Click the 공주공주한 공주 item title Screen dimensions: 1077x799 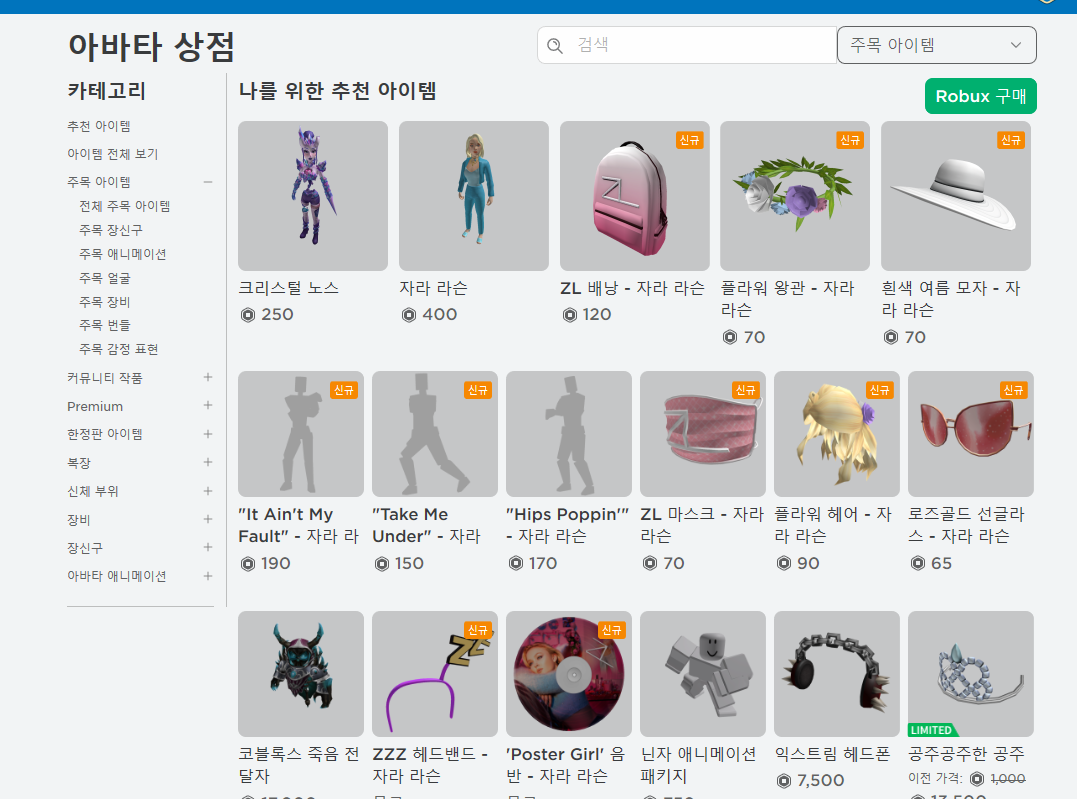pyautogui.click(x=966, y=754)
